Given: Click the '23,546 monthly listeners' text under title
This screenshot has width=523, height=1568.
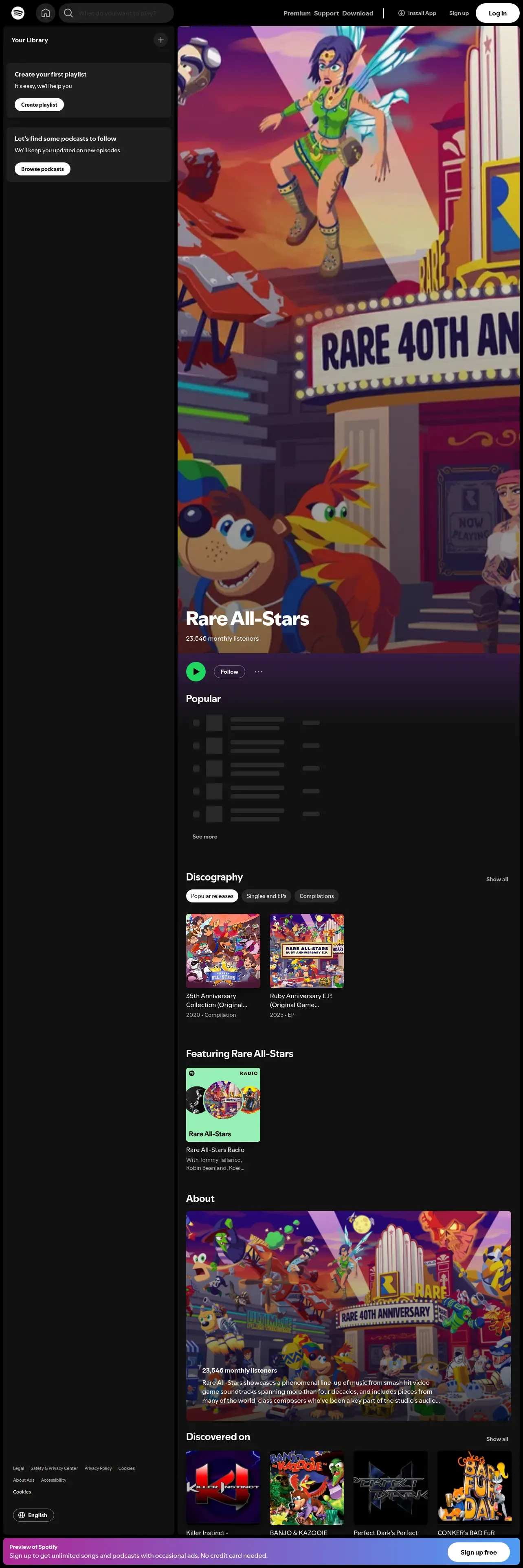Looking at the screenshot, I should (222, 639).
